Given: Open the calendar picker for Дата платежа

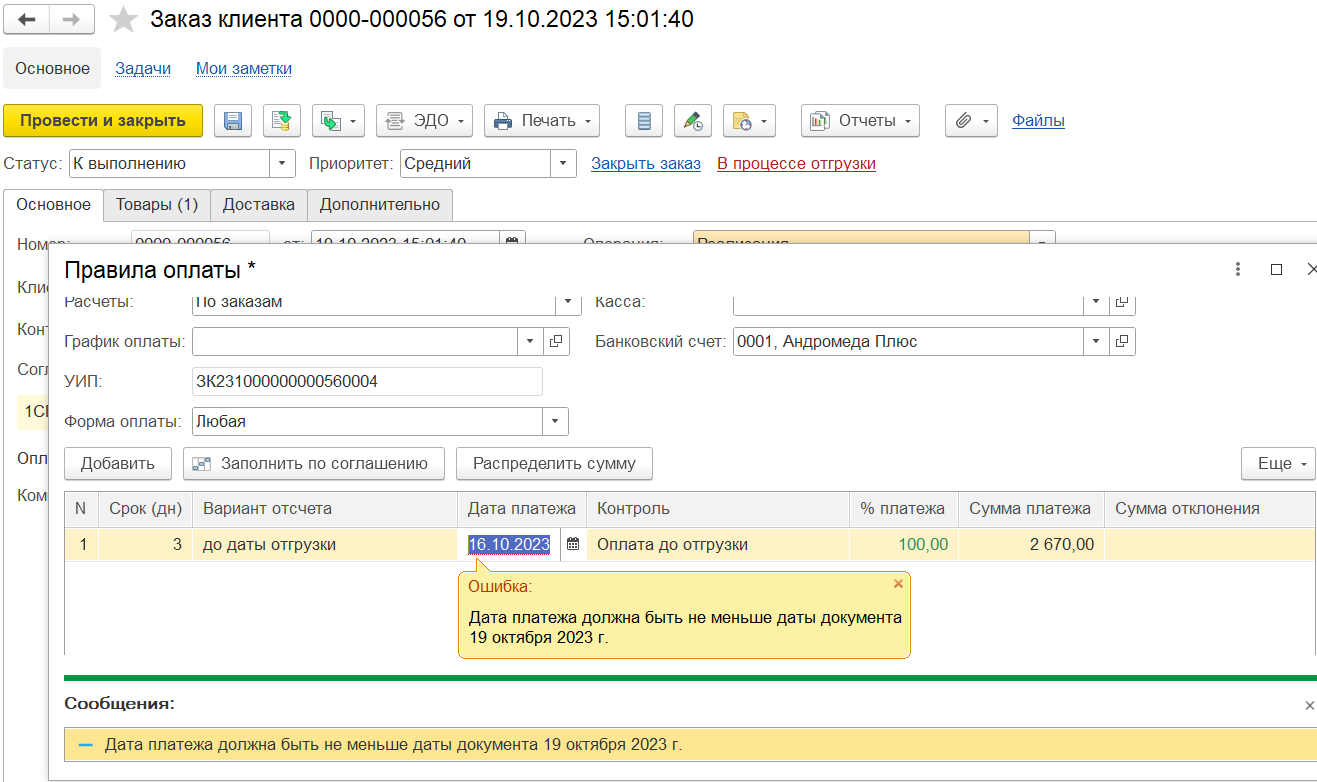Looking at the screenshot, I should pyautogui.click(x=573, y=545).
